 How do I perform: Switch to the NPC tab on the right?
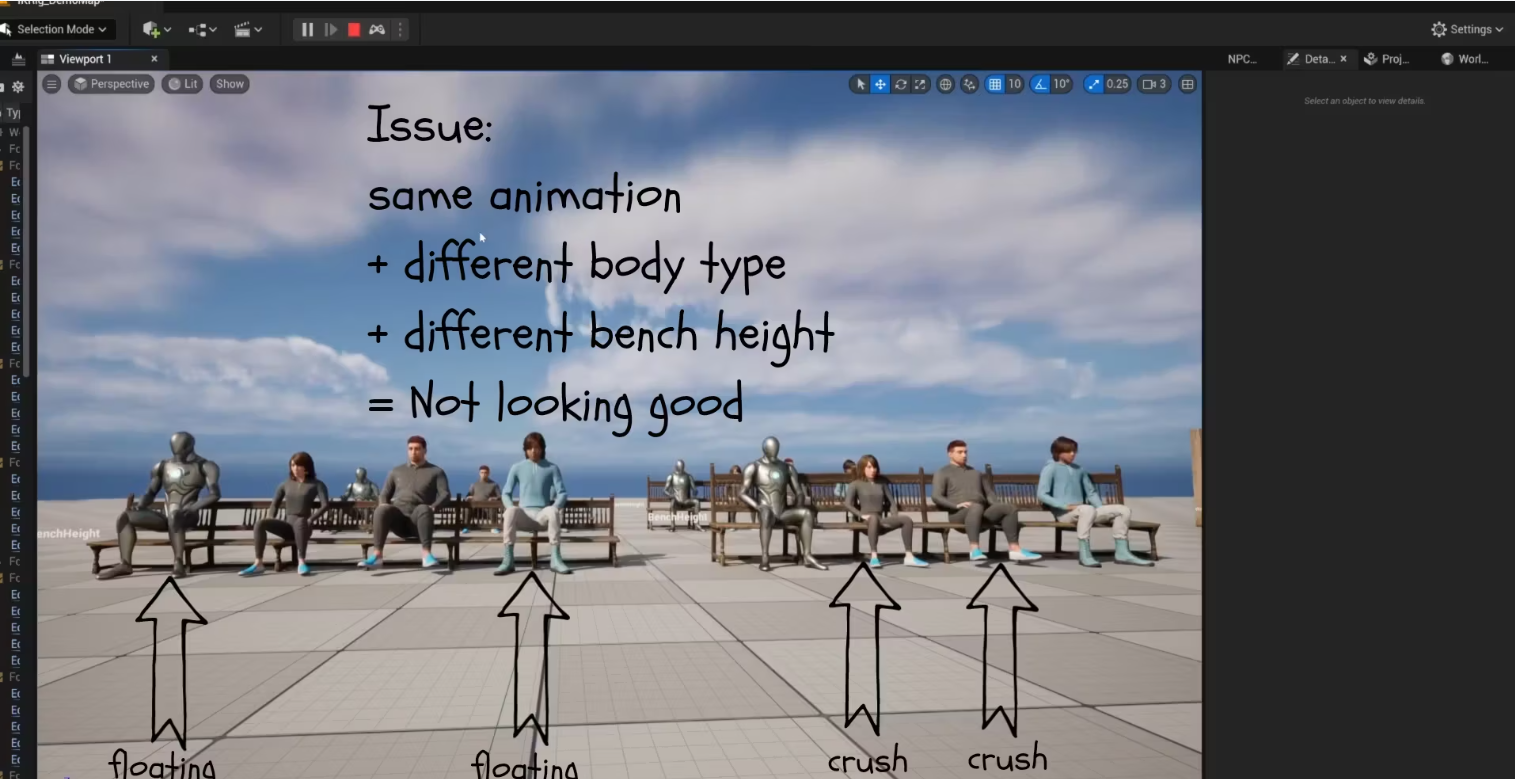(1243, 58)
